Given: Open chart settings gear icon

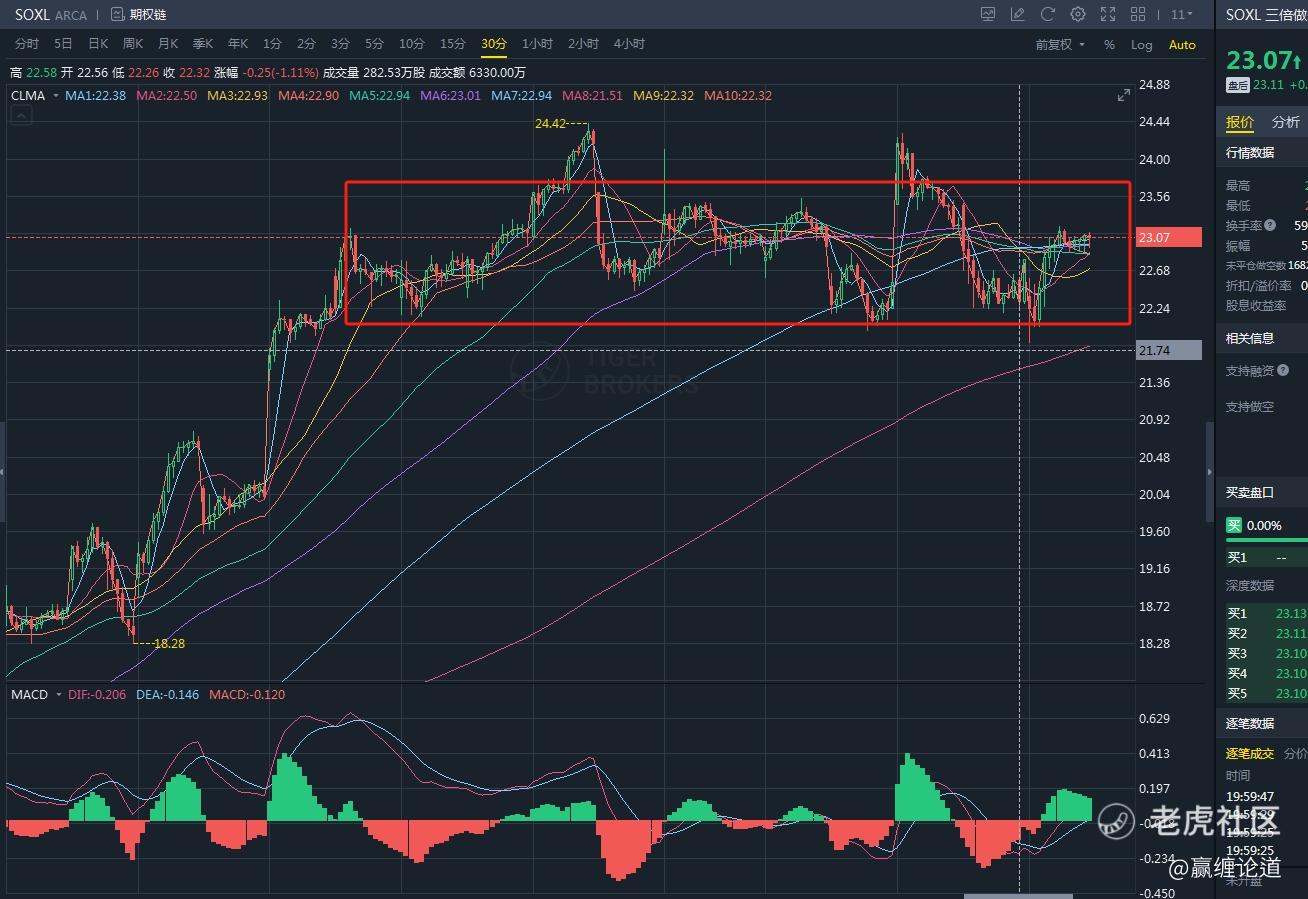Looking at the screenshot, I should 1078,15.
